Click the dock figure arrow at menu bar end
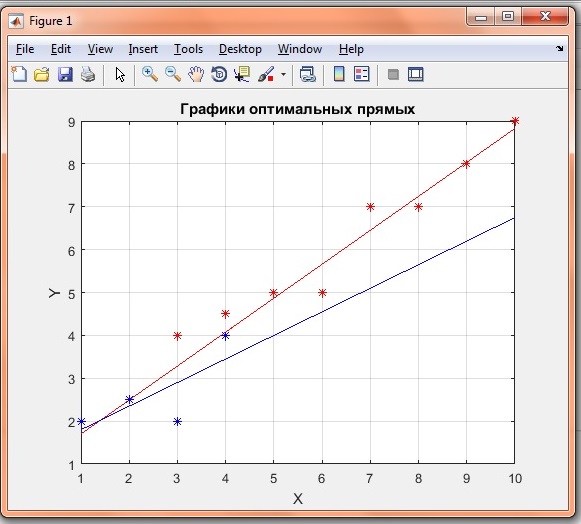 (560, 49)
